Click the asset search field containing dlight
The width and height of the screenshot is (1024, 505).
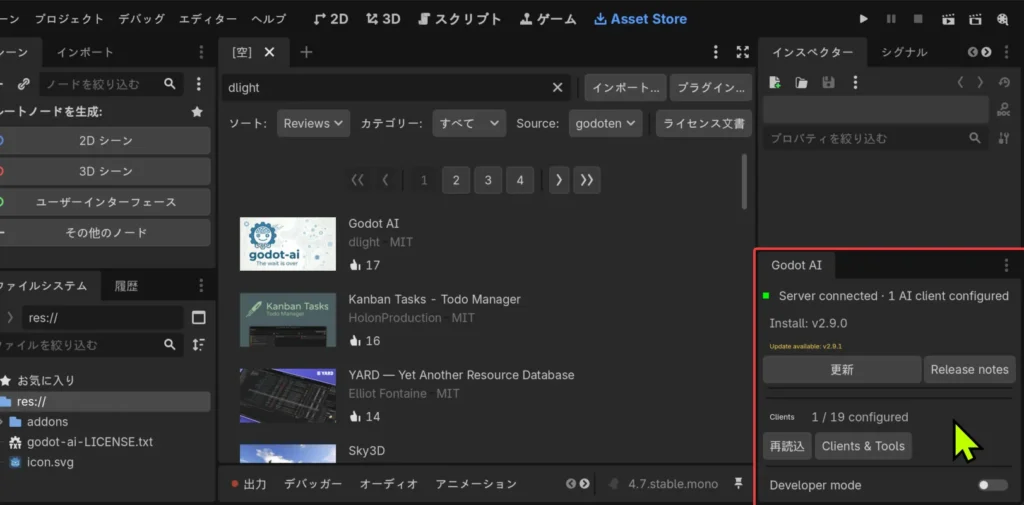396,88
